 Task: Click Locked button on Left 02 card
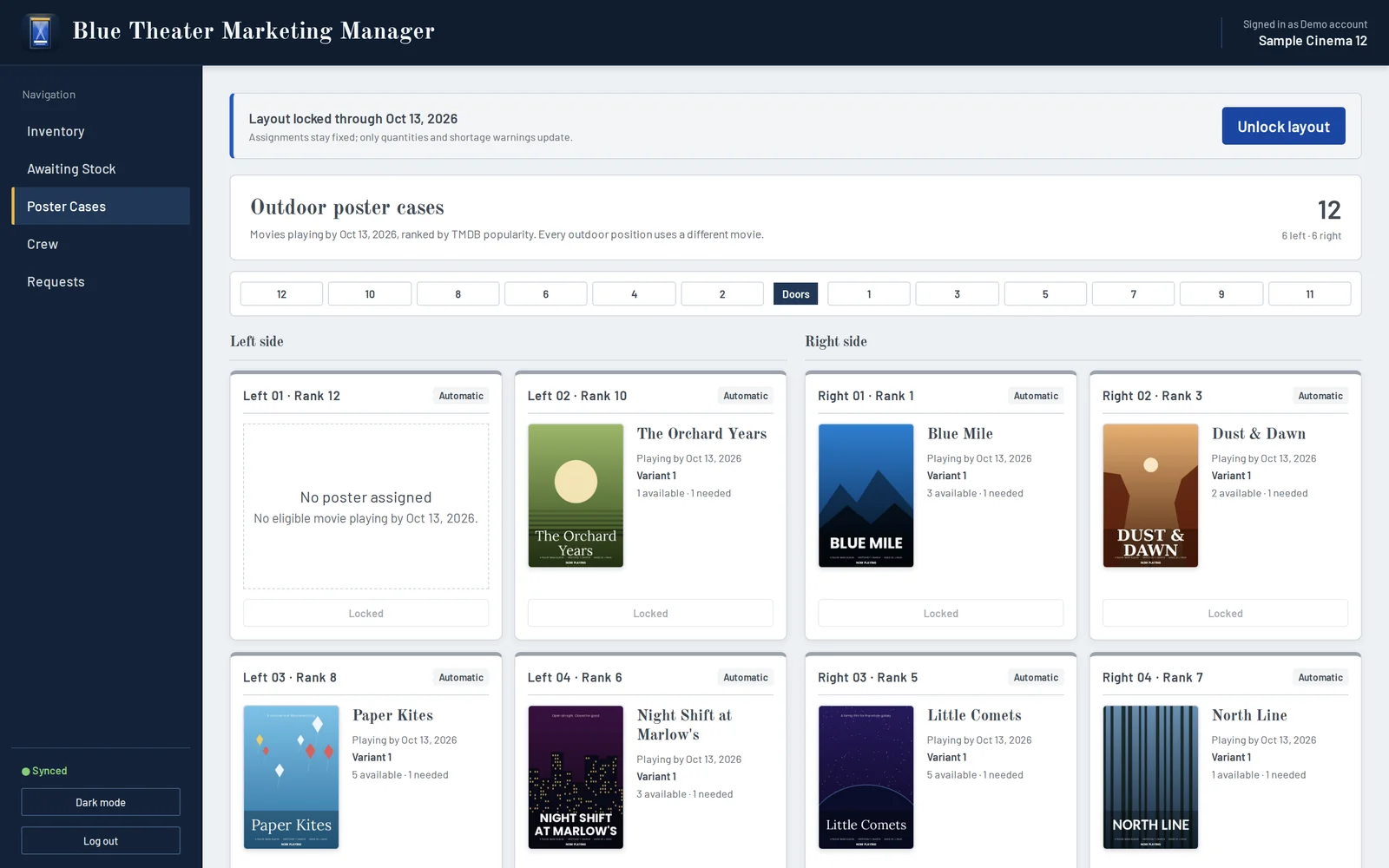pos(650,613)
